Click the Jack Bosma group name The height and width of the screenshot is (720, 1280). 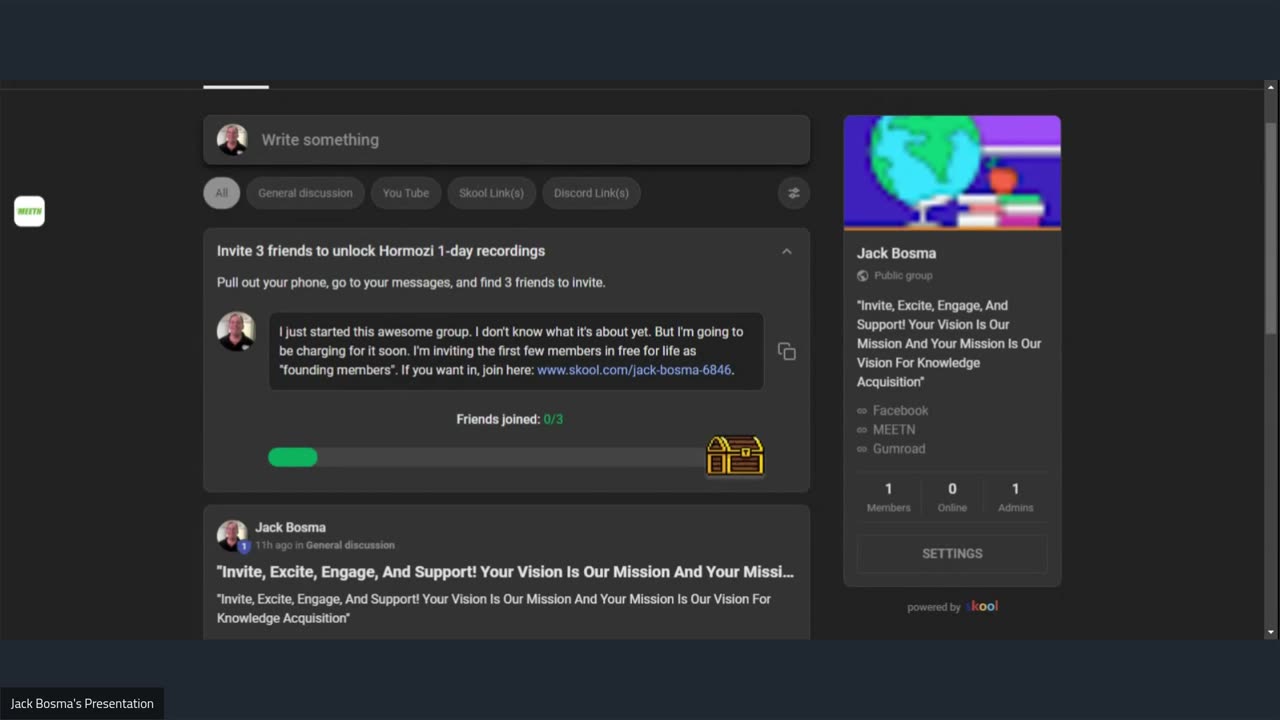896,253
